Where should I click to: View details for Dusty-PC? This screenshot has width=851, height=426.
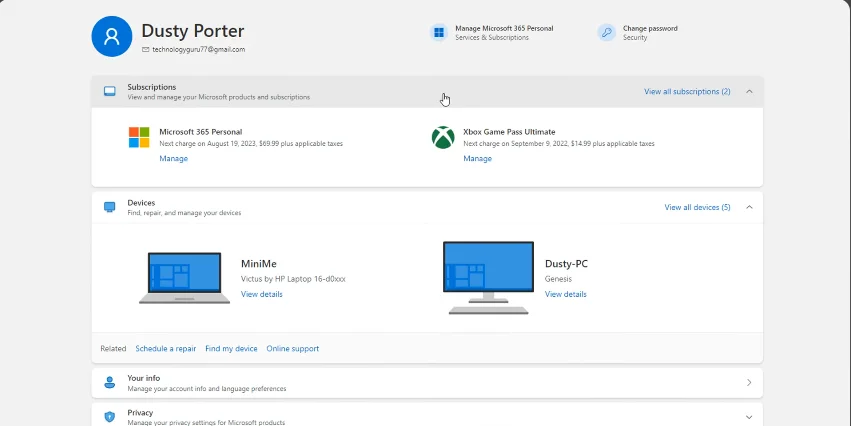(x=566, y=294)
